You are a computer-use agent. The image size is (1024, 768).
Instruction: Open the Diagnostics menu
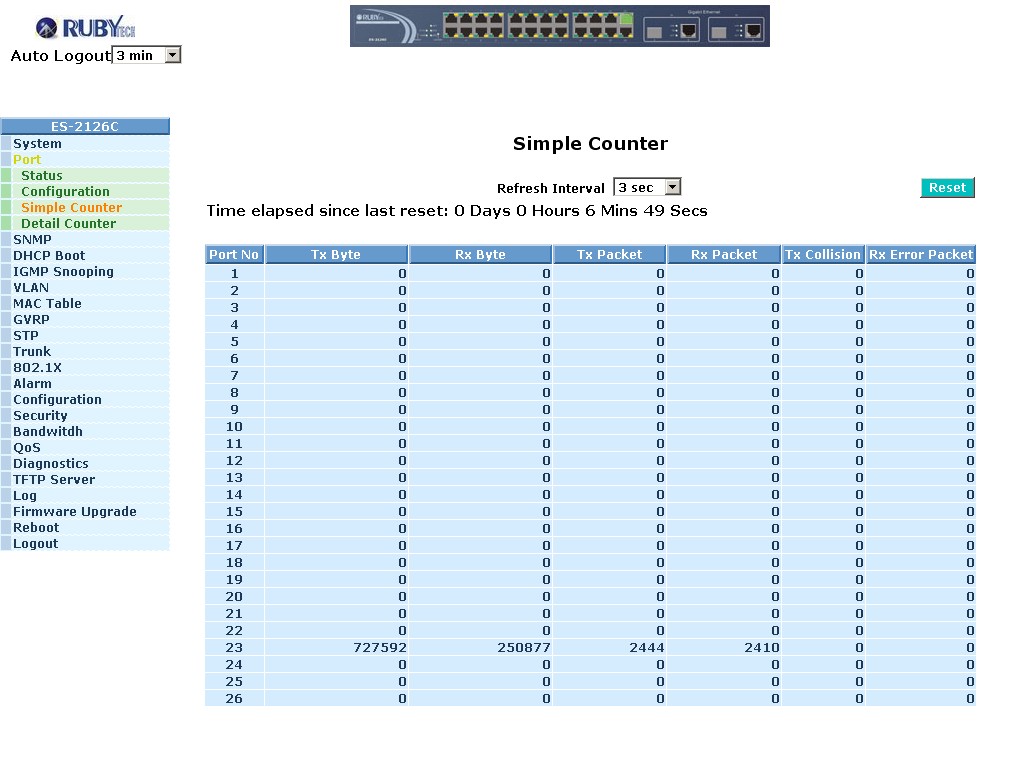51,464
